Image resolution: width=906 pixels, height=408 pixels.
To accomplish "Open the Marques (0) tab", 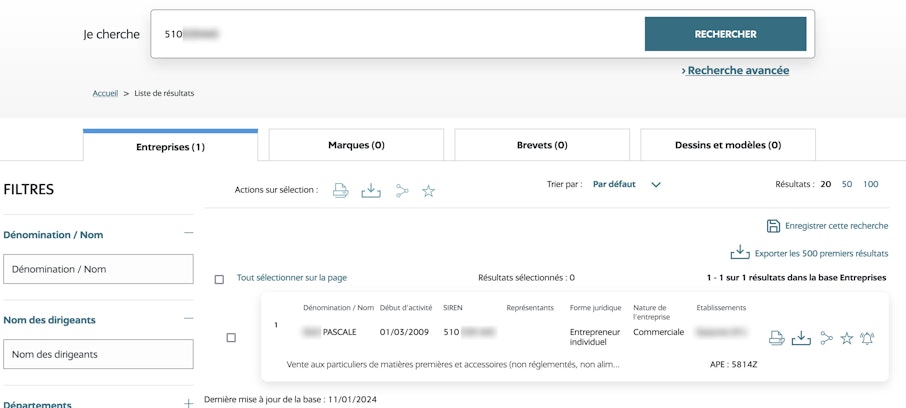I will tap(356, 144).
